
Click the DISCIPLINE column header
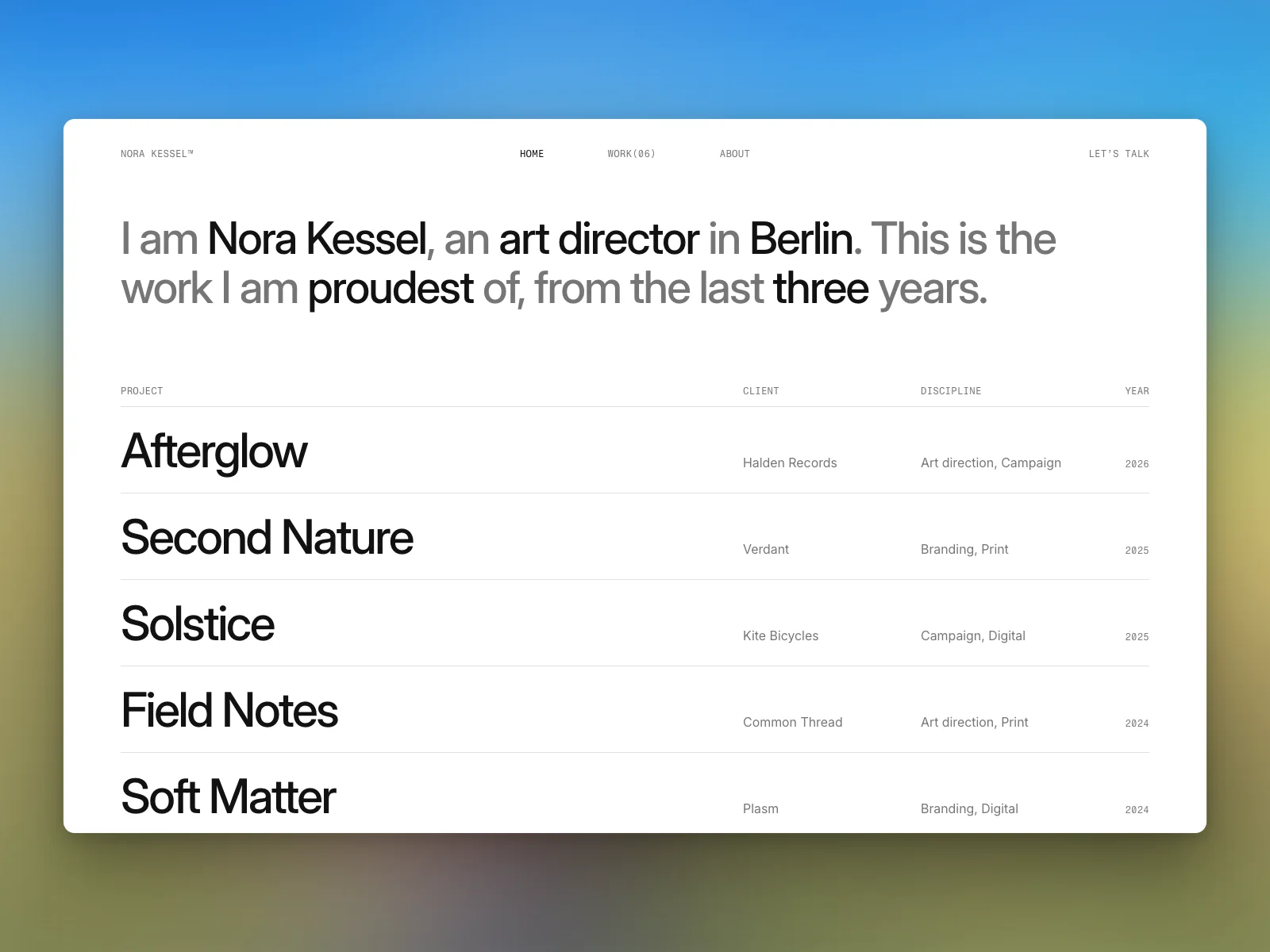coord(951,391)
